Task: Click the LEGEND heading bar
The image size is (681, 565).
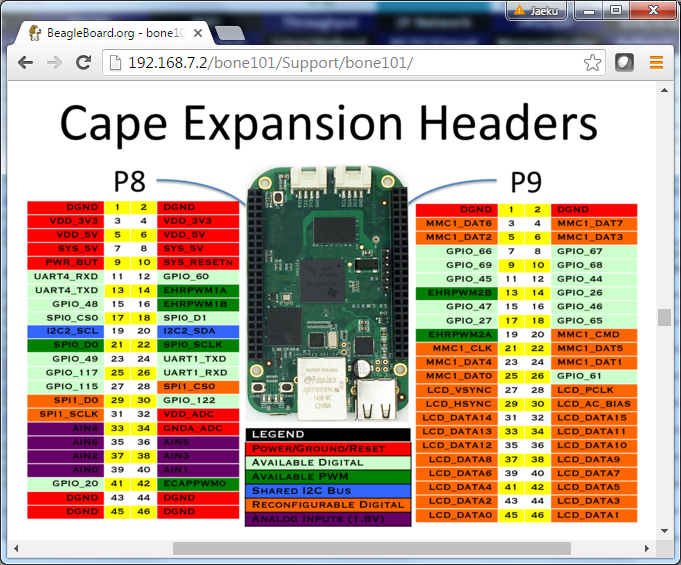Action: (x=328, y=434)
